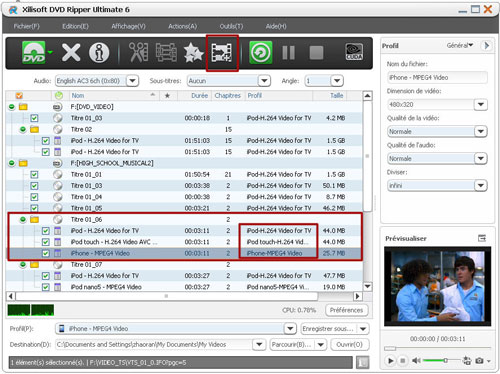This screenshot has width=500, height=374.
Task: Open the Actions(A) menu
Action: (x=182, y=26)
